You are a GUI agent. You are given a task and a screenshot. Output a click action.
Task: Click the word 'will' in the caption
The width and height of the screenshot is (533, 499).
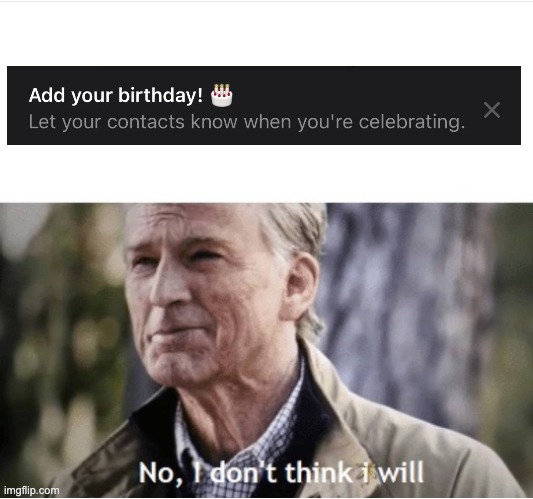(401, 472)
